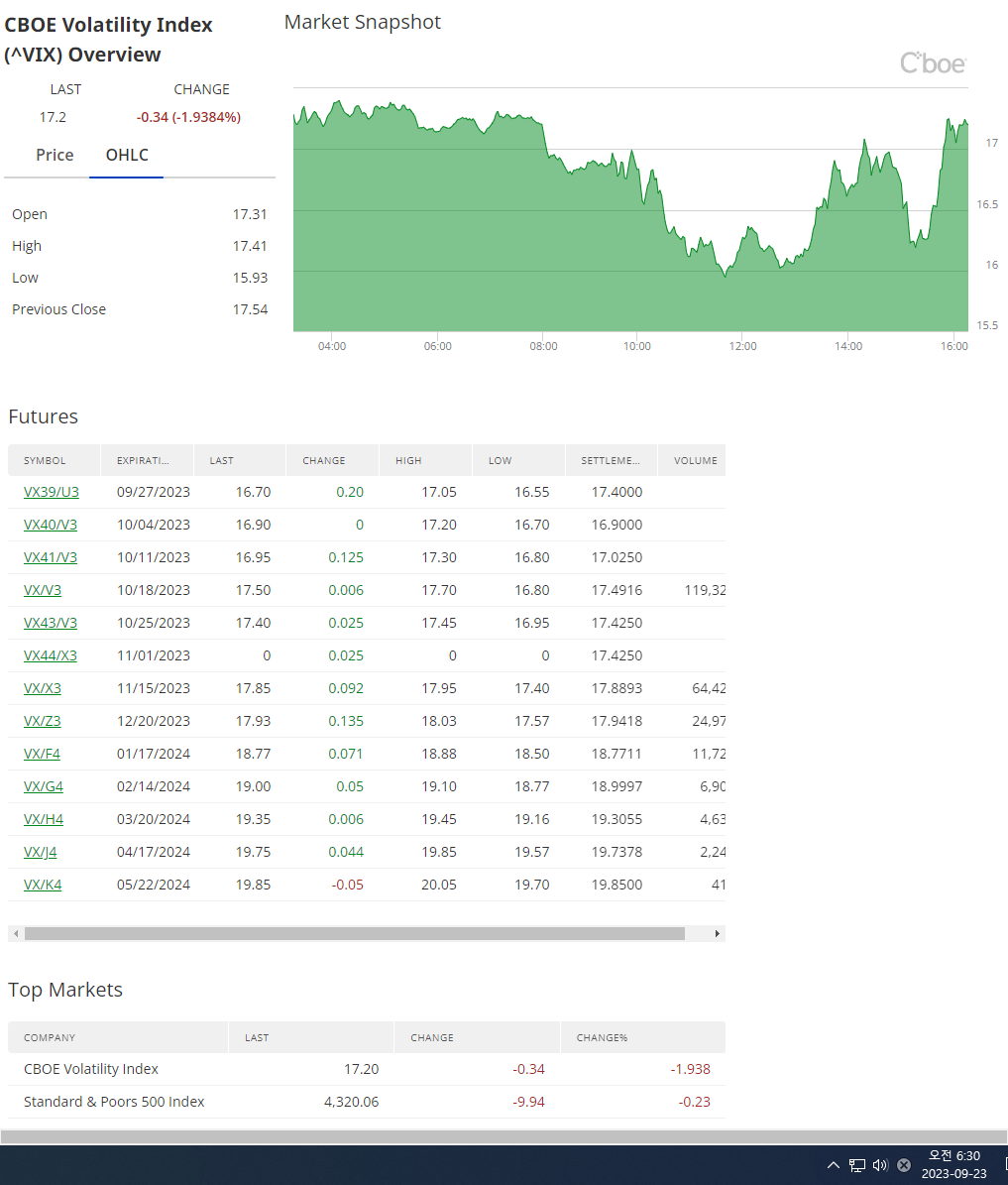
Task: Sort futures by CHANGE column header
Action: [332, 460]
